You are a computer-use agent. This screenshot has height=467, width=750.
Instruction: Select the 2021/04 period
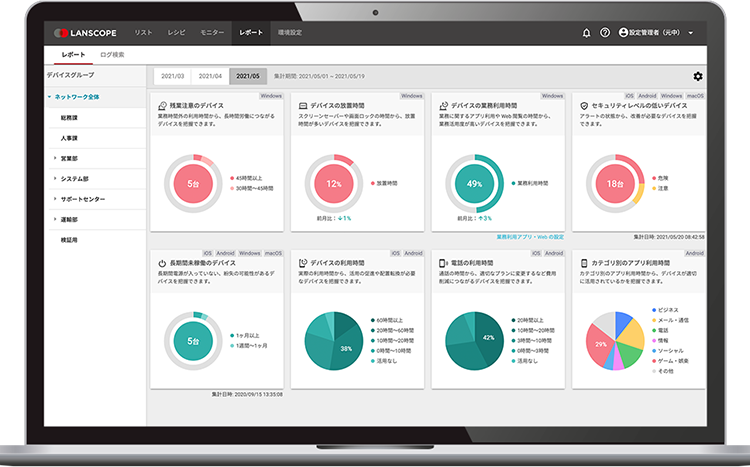[210, 76]
